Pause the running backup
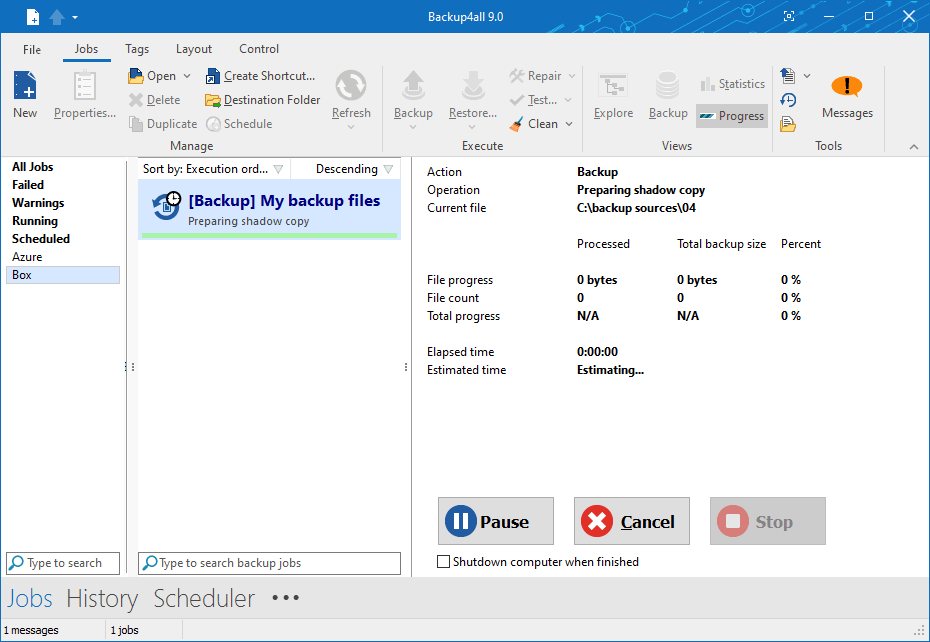Screen dimensions: 930x642 496,521
